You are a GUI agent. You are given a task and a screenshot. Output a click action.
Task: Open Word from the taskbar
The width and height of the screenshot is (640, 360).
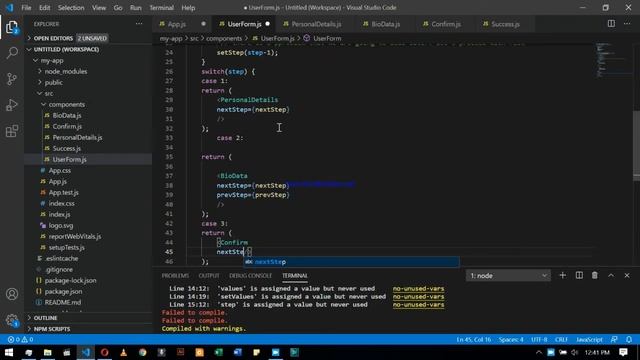pyautogui.click(x=238, y=352)
